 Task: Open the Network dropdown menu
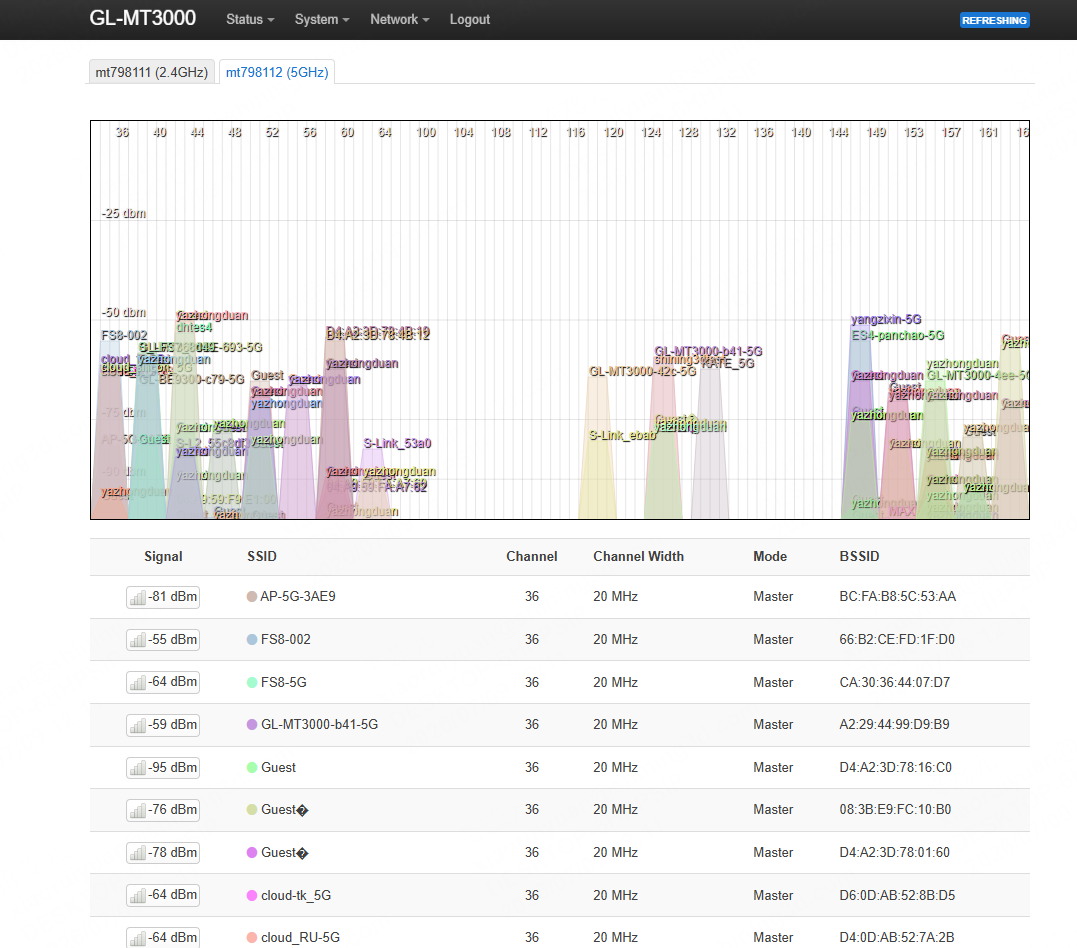click(x=400, y=20)
